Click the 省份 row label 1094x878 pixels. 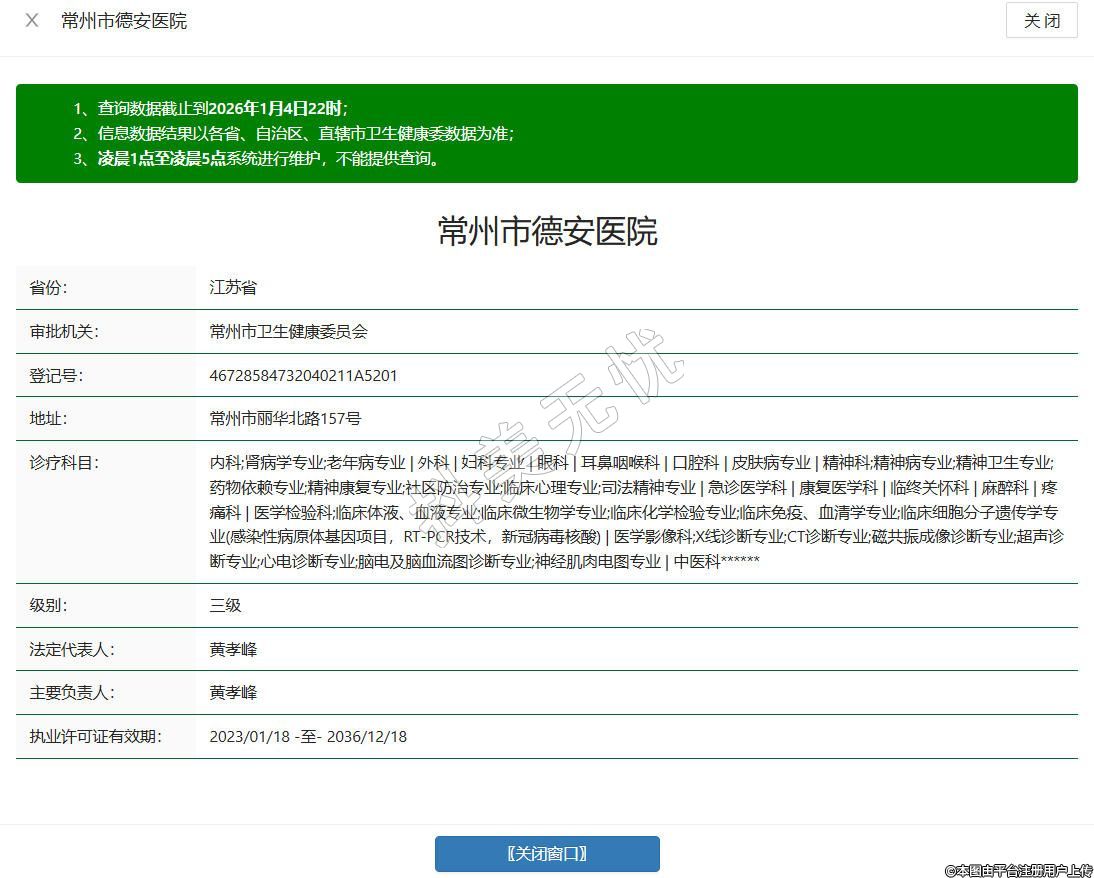pyautogui.click(x=49, y=288)
